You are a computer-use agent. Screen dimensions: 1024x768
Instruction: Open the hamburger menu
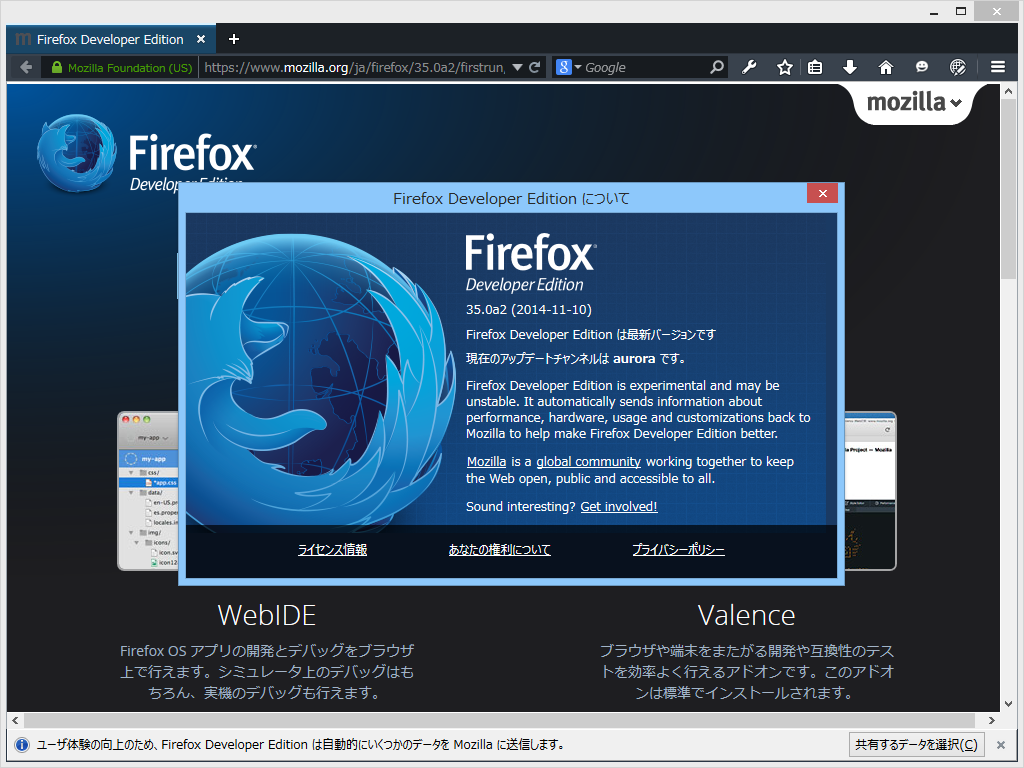(997, 66)
